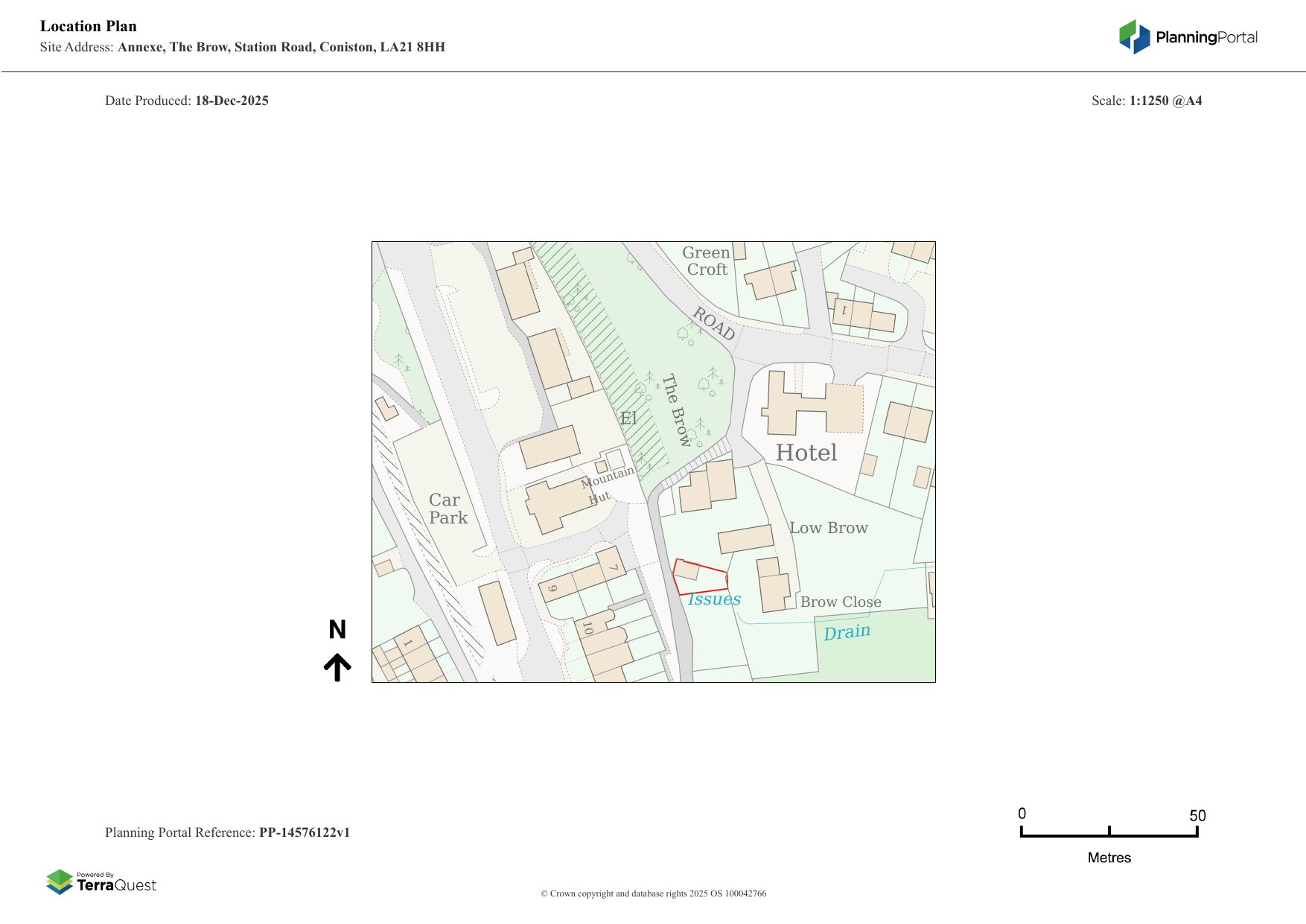Click the Car Park area on the map
Screen dimensions: 1306x924
pyautogui.click(x=447, y=509)
